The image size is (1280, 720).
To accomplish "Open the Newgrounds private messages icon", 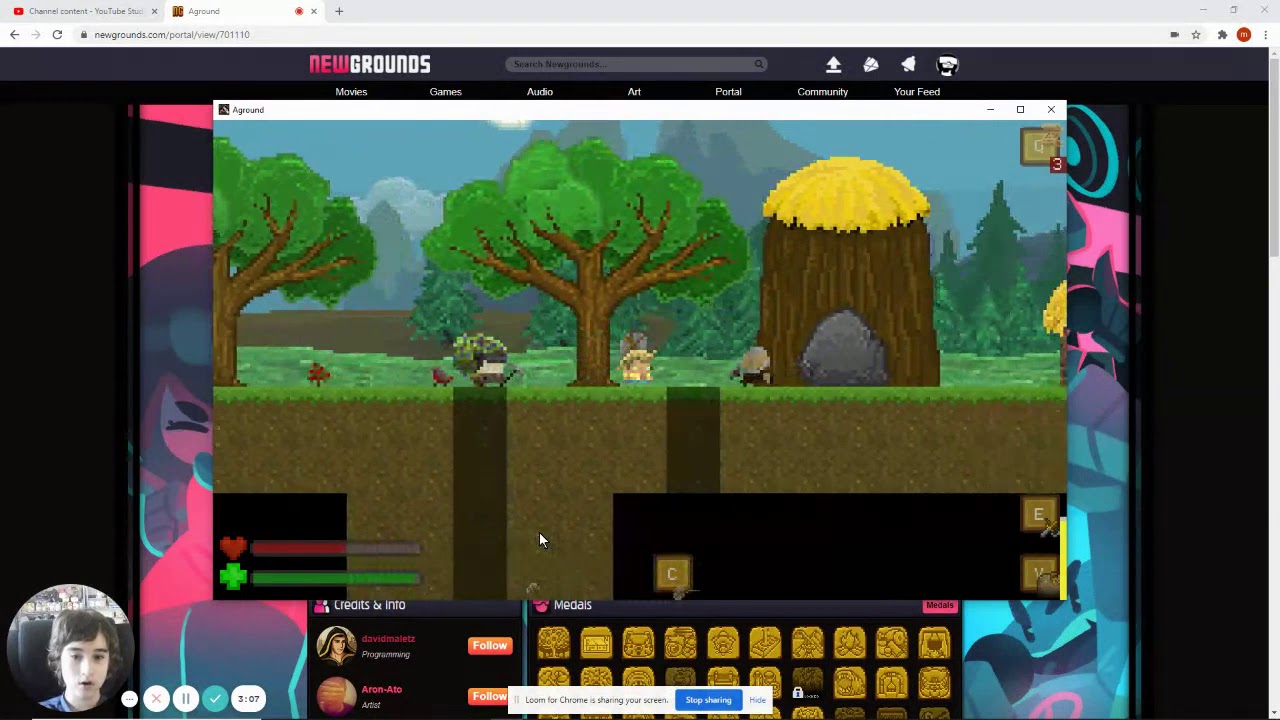I will 871,64.
